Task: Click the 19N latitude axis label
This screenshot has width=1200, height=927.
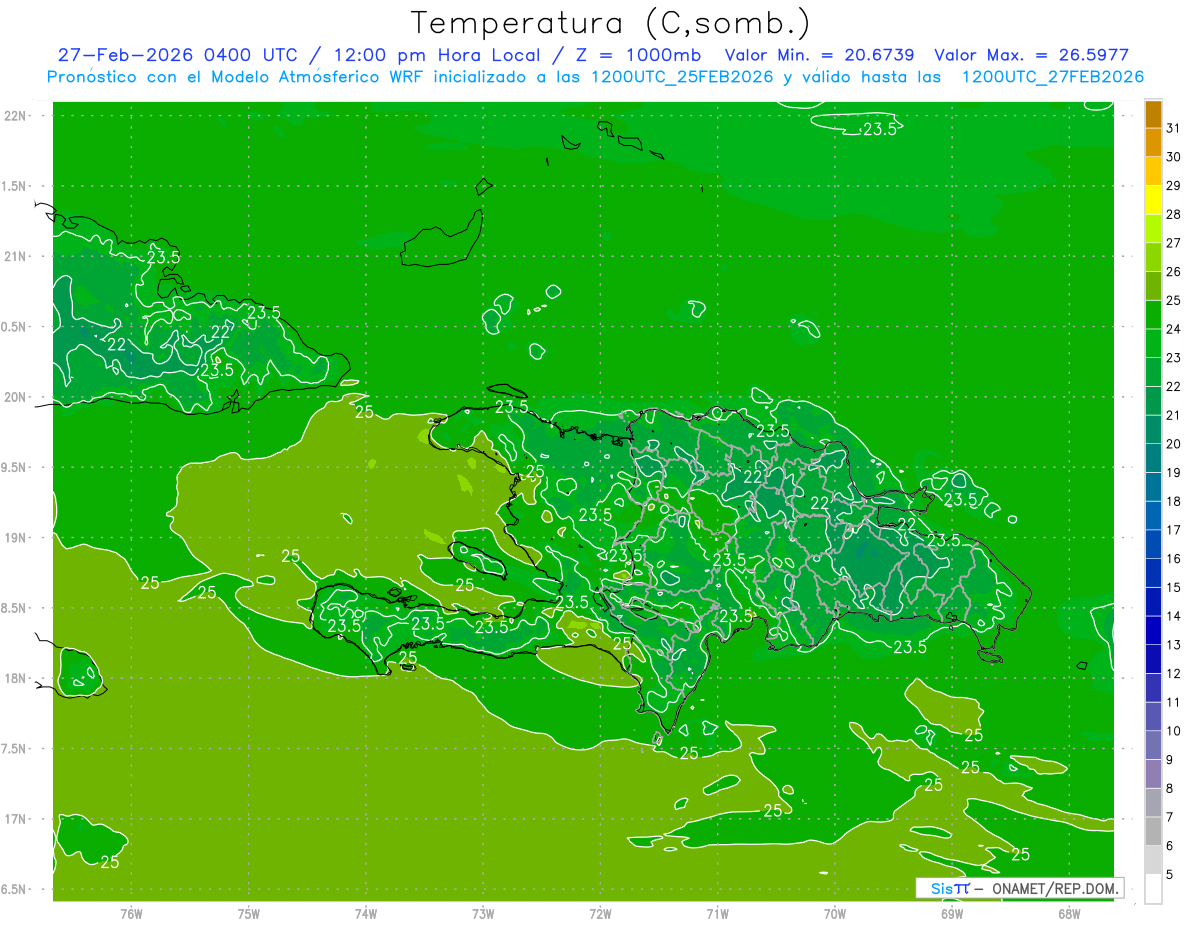Action: point(16,538)
